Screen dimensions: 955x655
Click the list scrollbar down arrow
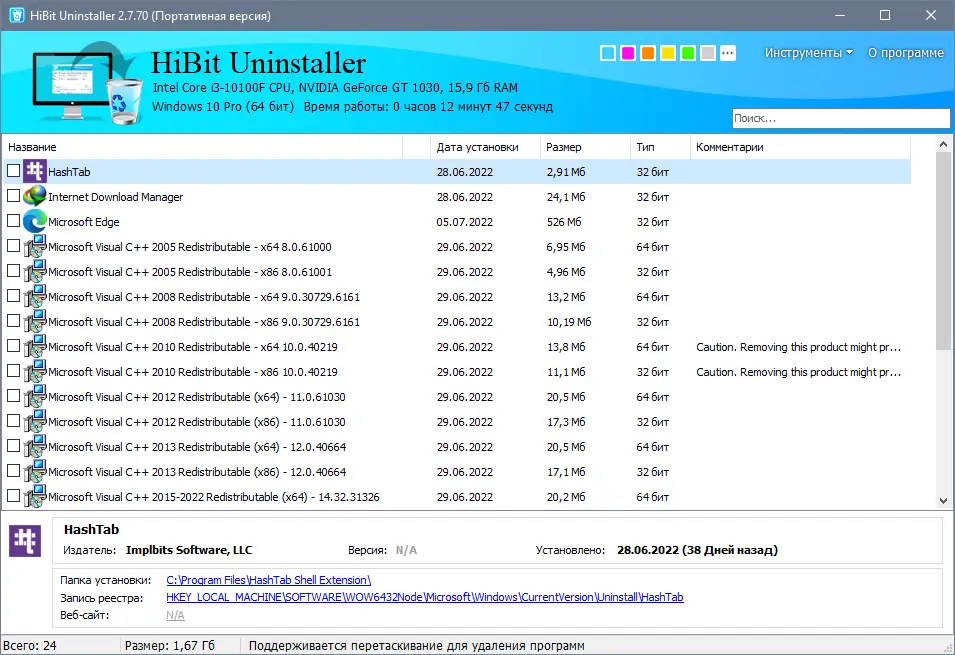point(943,501)
